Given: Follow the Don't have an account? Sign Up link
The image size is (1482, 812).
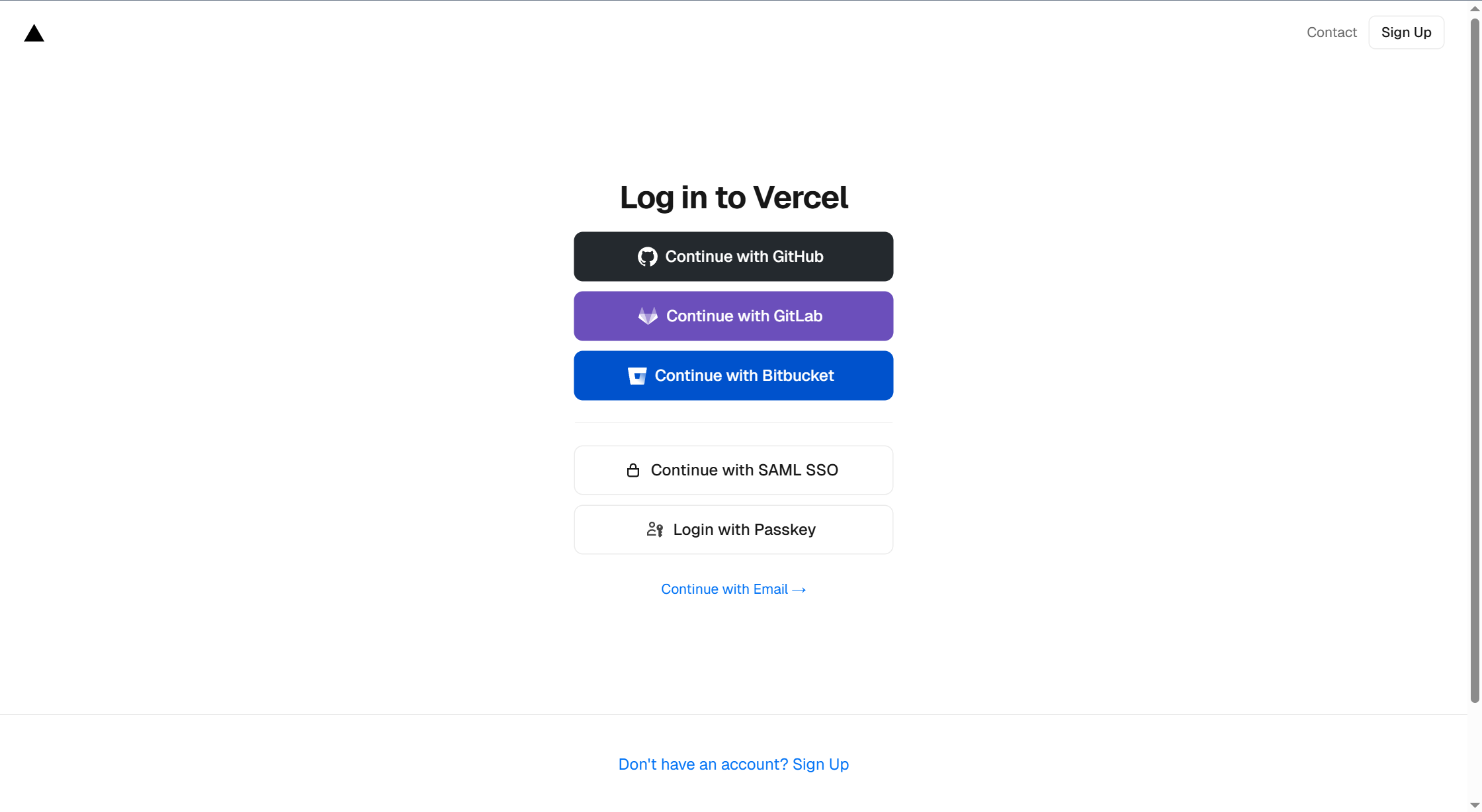Looking at the screenshot, I should [x=734, y=764].
